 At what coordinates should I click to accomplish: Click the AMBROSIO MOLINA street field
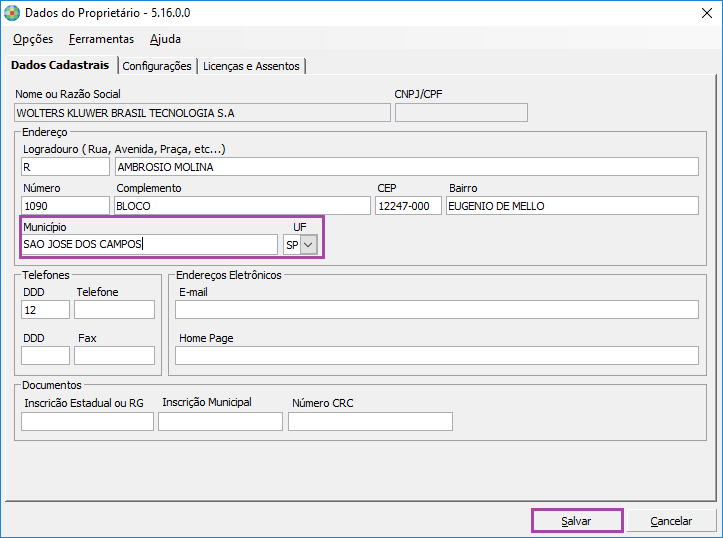(407, 167)
